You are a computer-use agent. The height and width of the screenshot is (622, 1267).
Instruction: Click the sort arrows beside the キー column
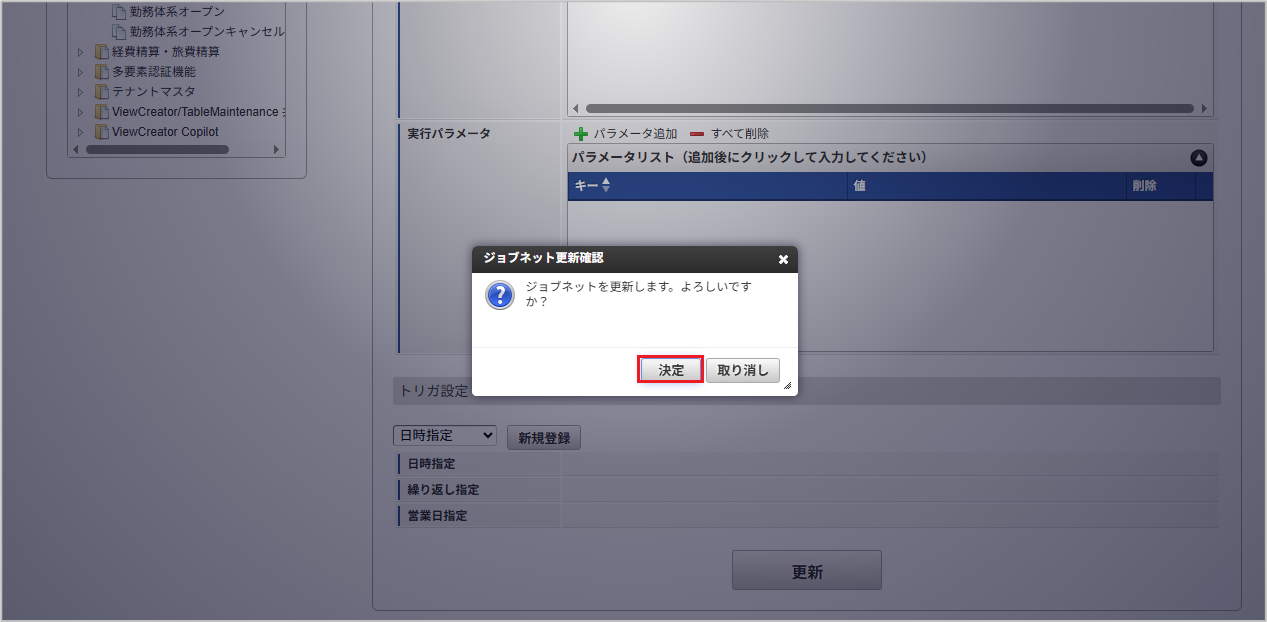[x=606, y=186]
